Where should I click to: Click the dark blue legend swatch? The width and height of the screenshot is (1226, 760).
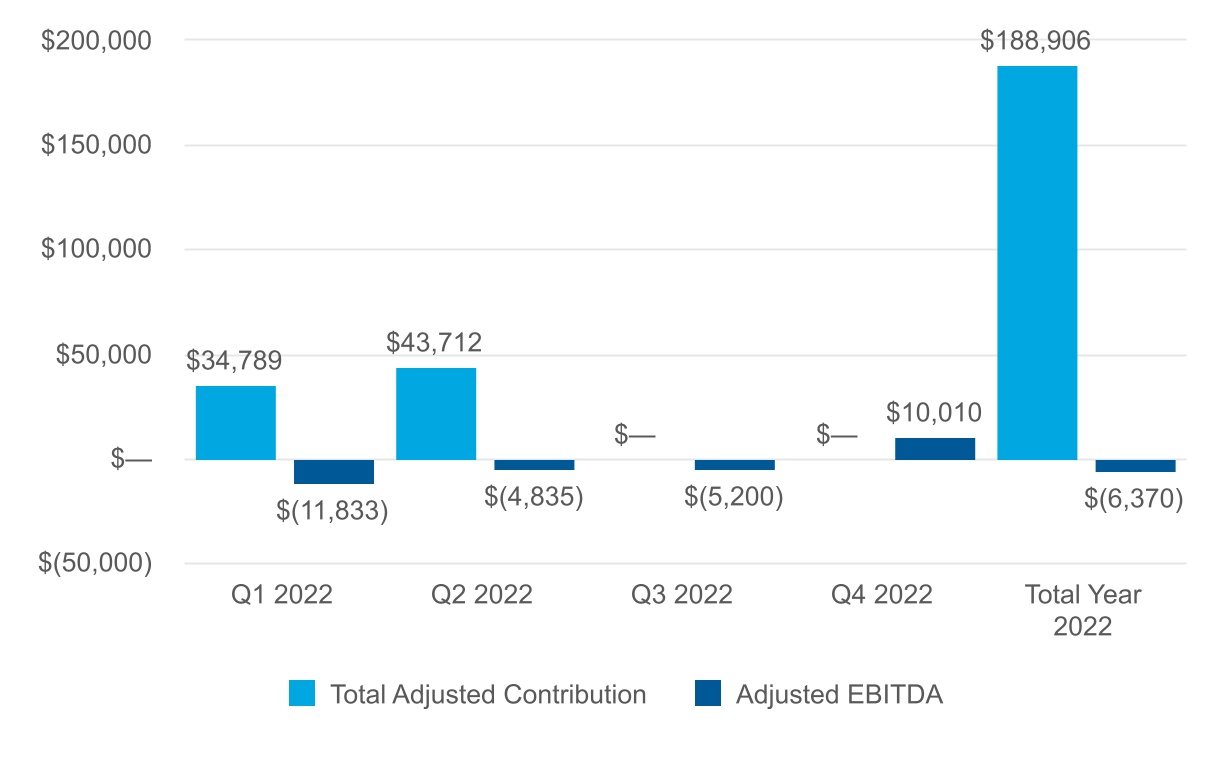tap(707, 694)
